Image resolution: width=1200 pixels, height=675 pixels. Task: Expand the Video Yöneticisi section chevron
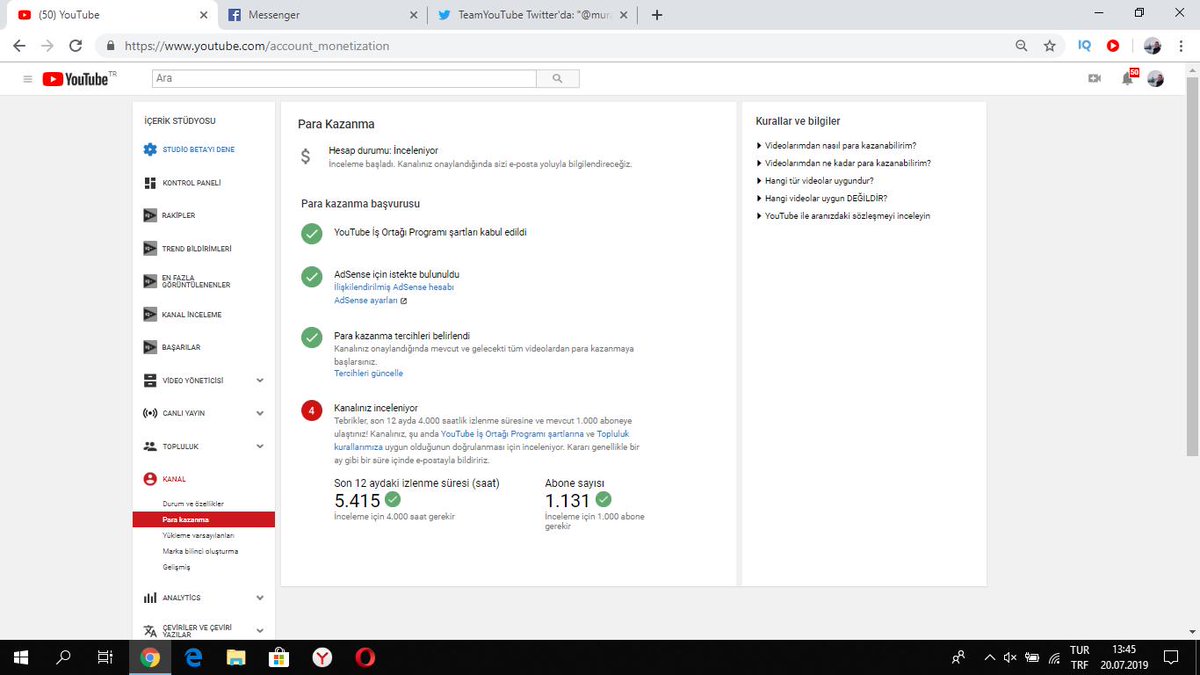(x=260, y=380)
